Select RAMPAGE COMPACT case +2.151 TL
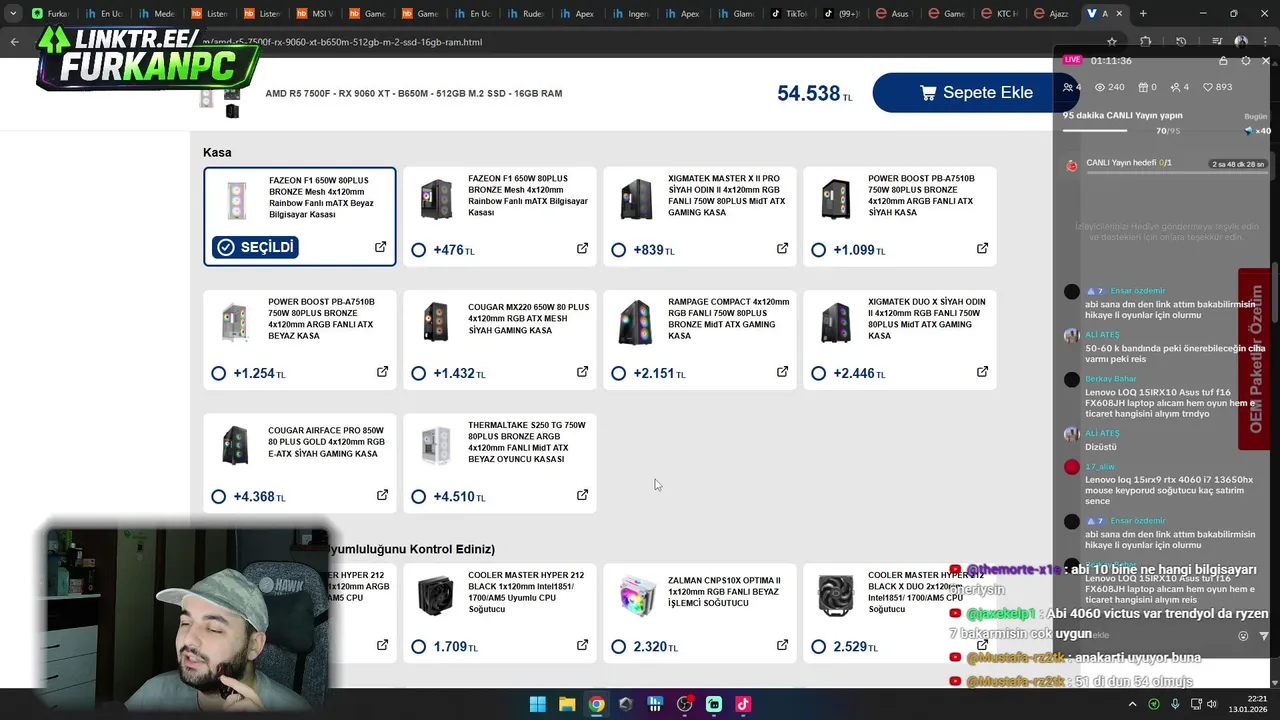The width and height of the screenshot is (1280, 720). tap(618, 373)
